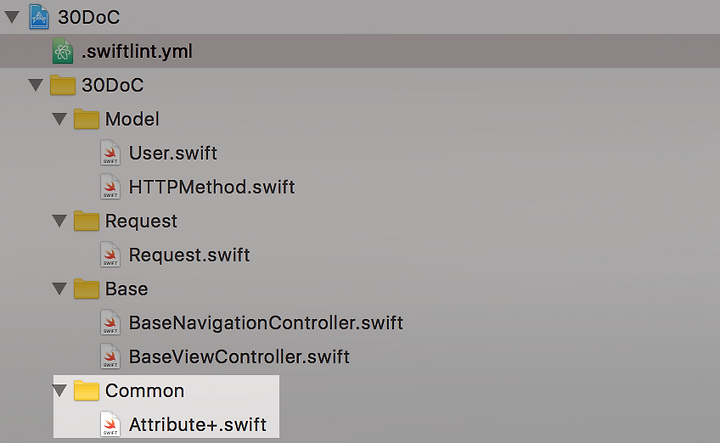Select the Request folder label
This screenshot has width=720, height=443.
coord(141,221)
